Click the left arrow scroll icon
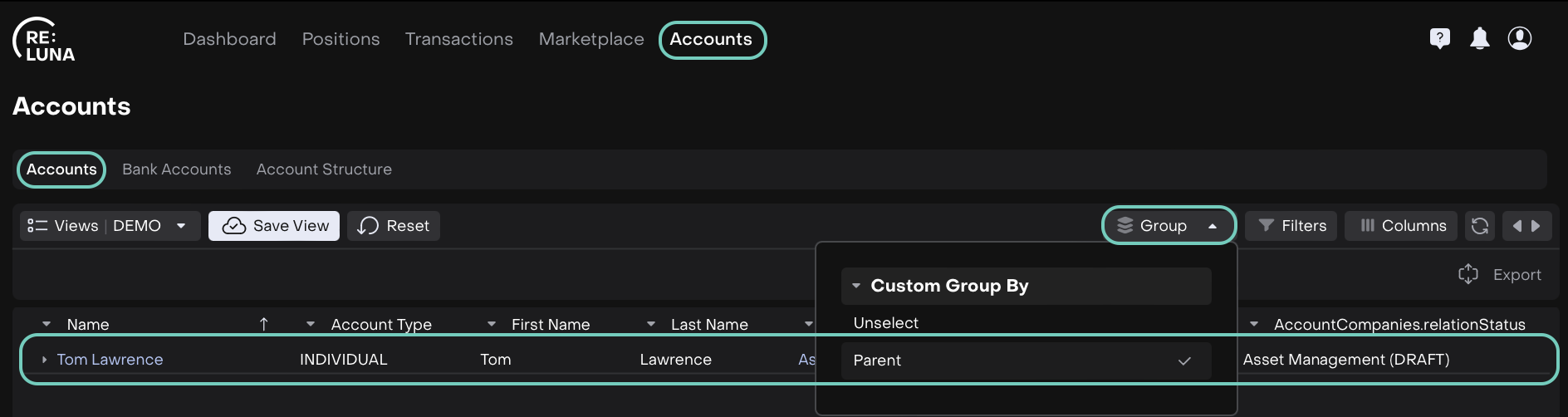This screenshot has width=1568, height=417. 1517,226
